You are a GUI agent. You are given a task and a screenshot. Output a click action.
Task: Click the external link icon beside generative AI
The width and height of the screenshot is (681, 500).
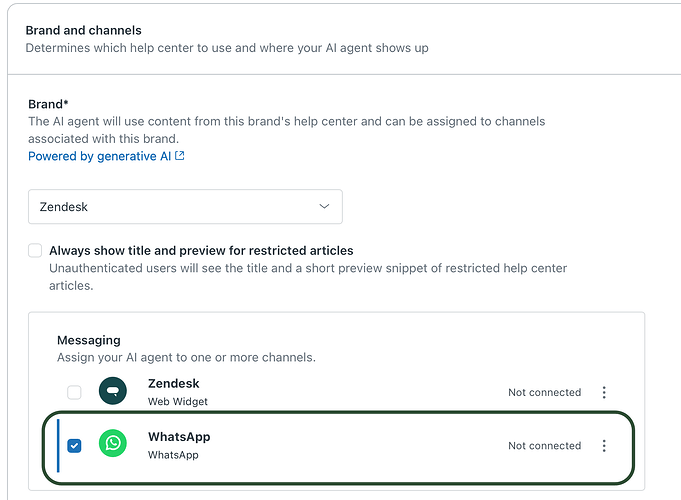click(x=180, y=156)
